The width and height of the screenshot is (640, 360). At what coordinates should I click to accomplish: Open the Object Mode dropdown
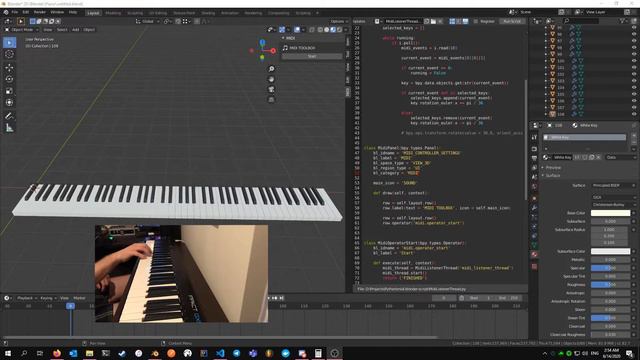coord(22,30)
